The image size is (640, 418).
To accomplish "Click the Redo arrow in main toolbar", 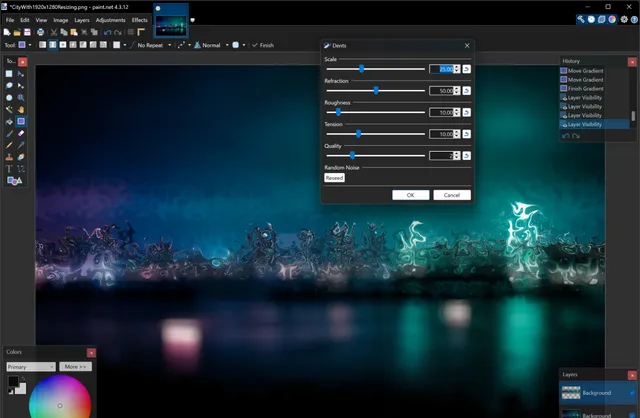I will 118,32.
